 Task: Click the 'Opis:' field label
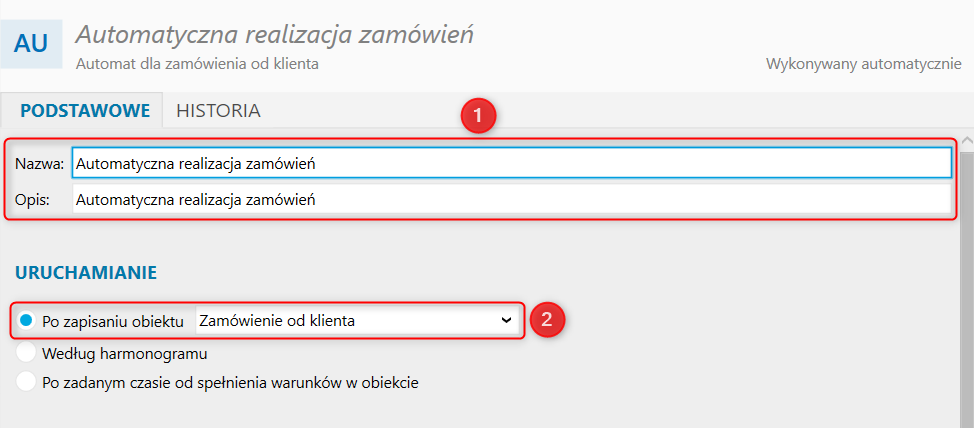(33, 200)
